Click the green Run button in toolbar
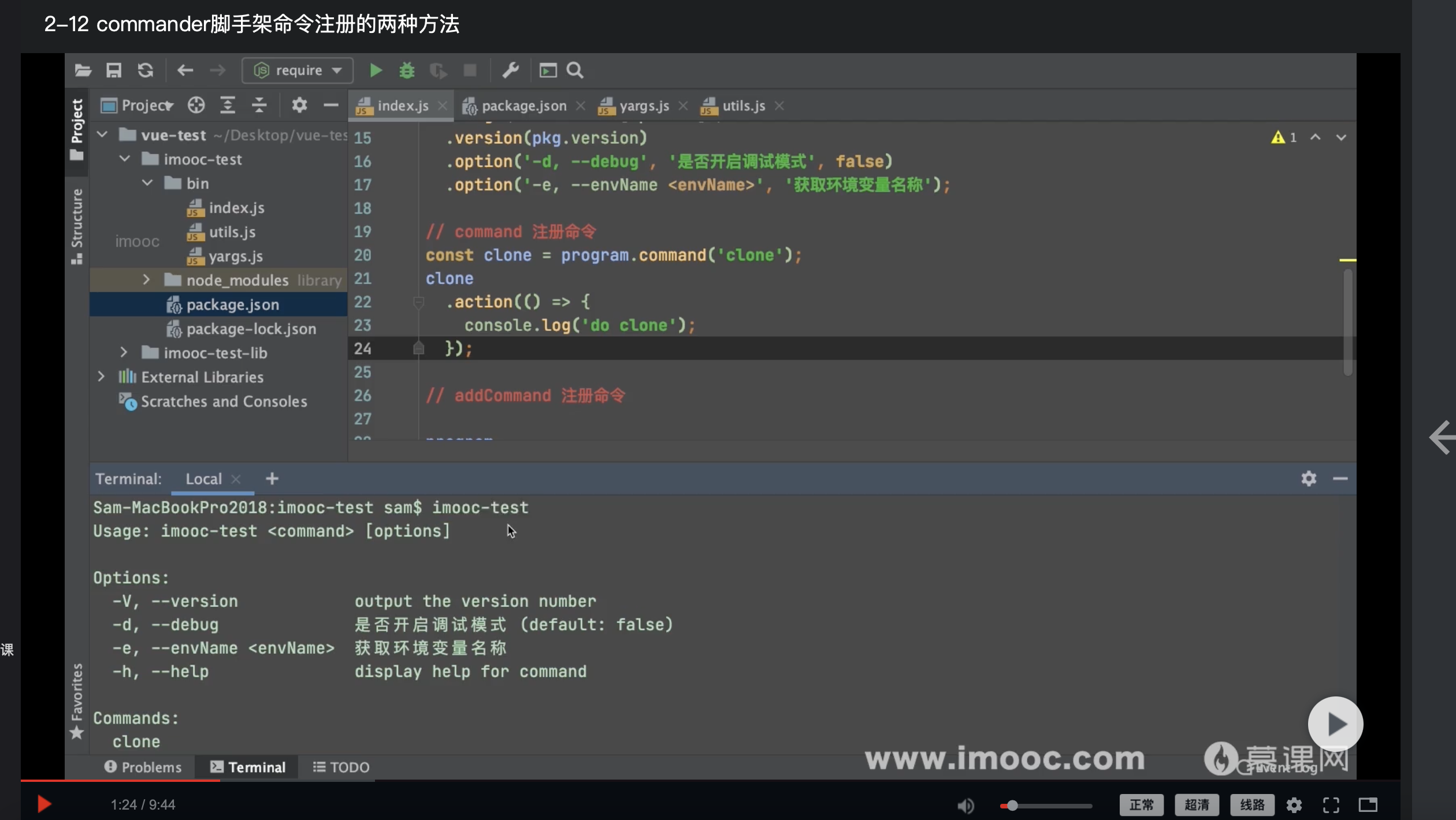Image resolution: width=1456 pixels, height=820 pixels. 376,70
